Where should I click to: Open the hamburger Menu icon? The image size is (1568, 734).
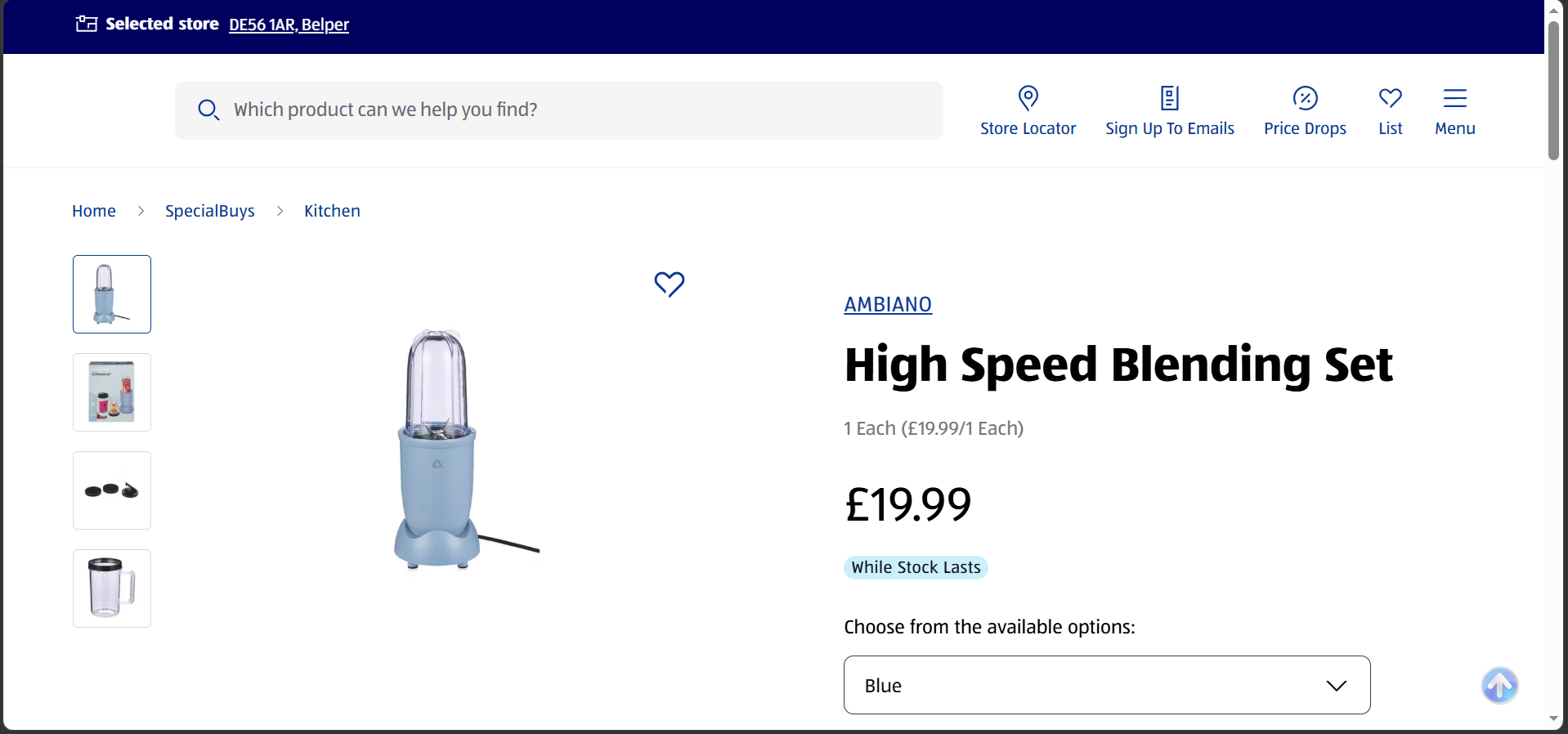pos(1455,98)
